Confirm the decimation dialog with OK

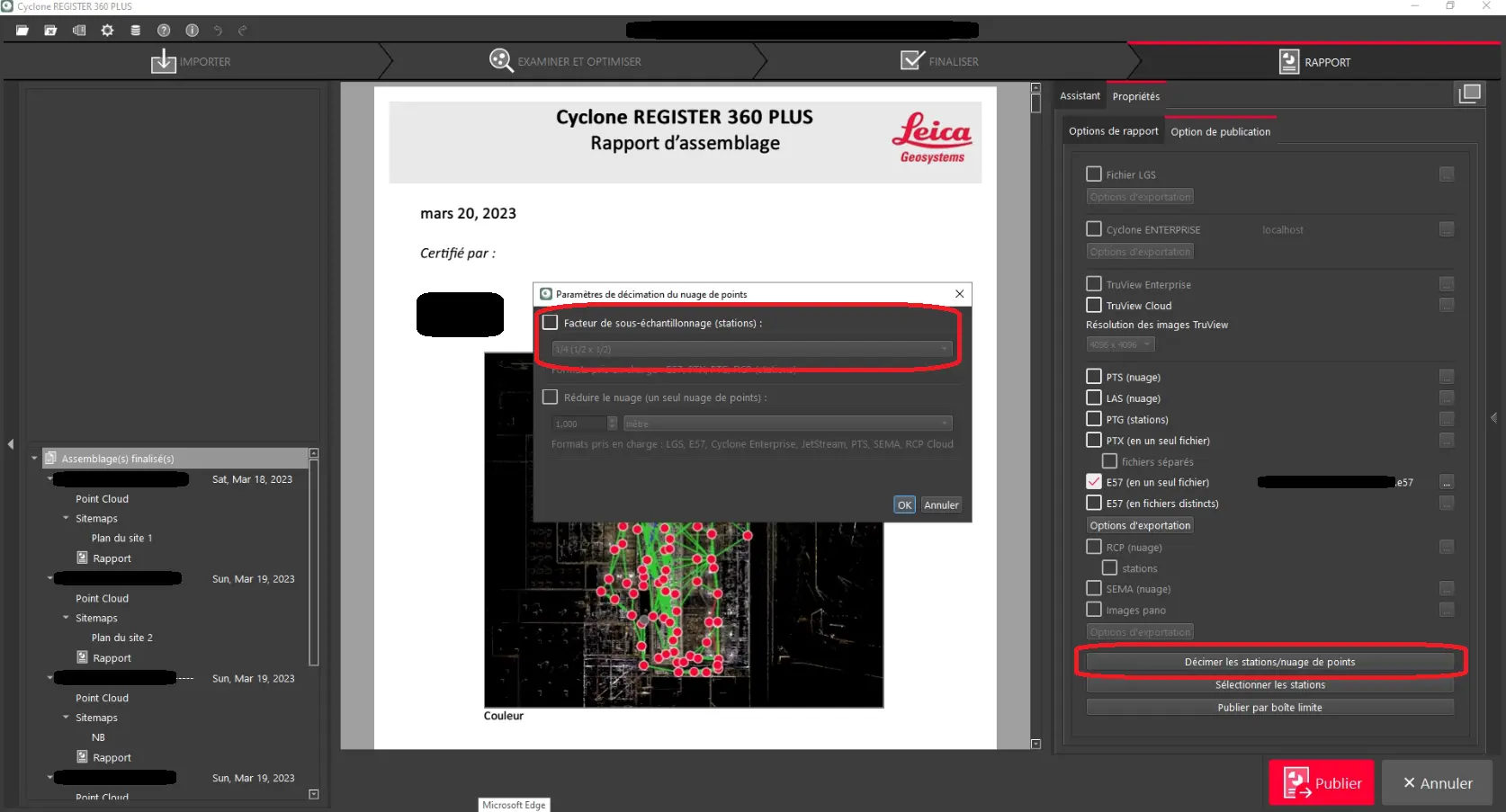pyautogui.click(x=904, y=505)
